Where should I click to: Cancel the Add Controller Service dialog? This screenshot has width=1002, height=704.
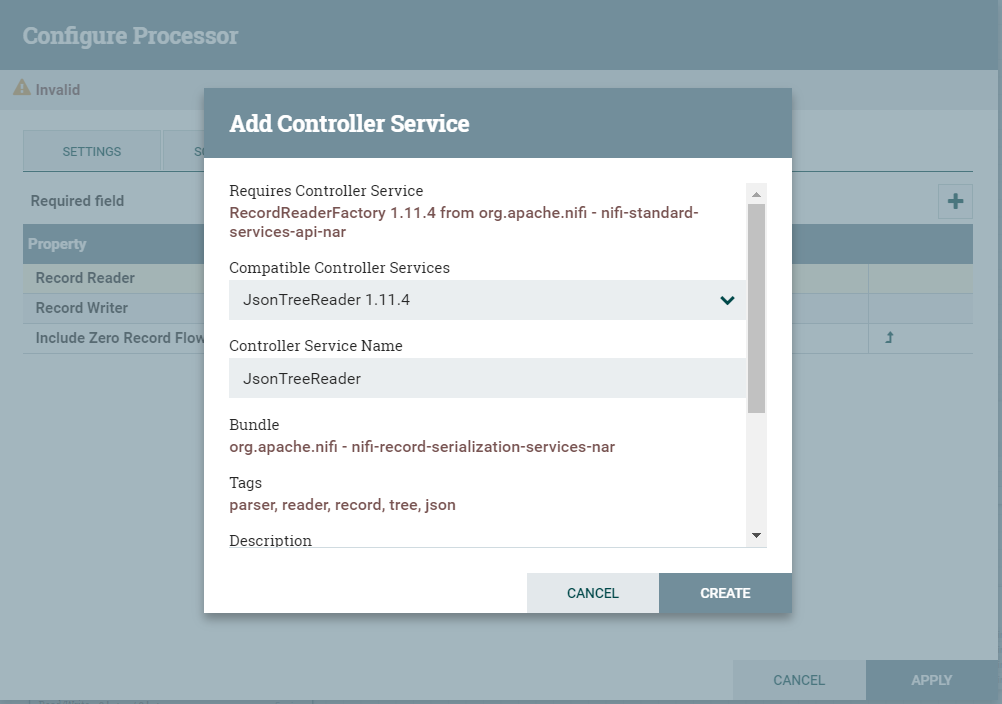(x=592, y=593)
